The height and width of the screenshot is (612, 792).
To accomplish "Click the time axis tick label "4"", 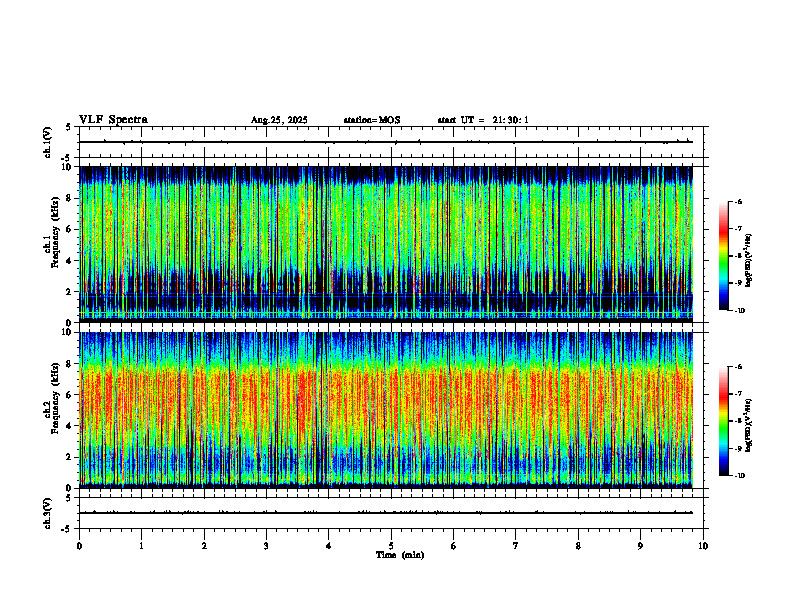I will coord(329,546).
